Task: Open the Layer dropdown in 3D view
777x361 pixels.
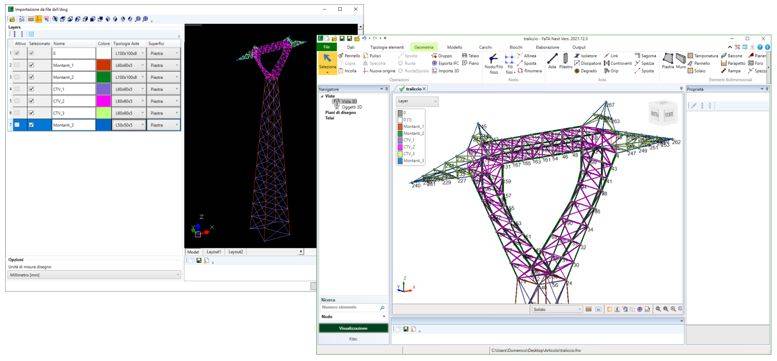Action: point(417,101)
